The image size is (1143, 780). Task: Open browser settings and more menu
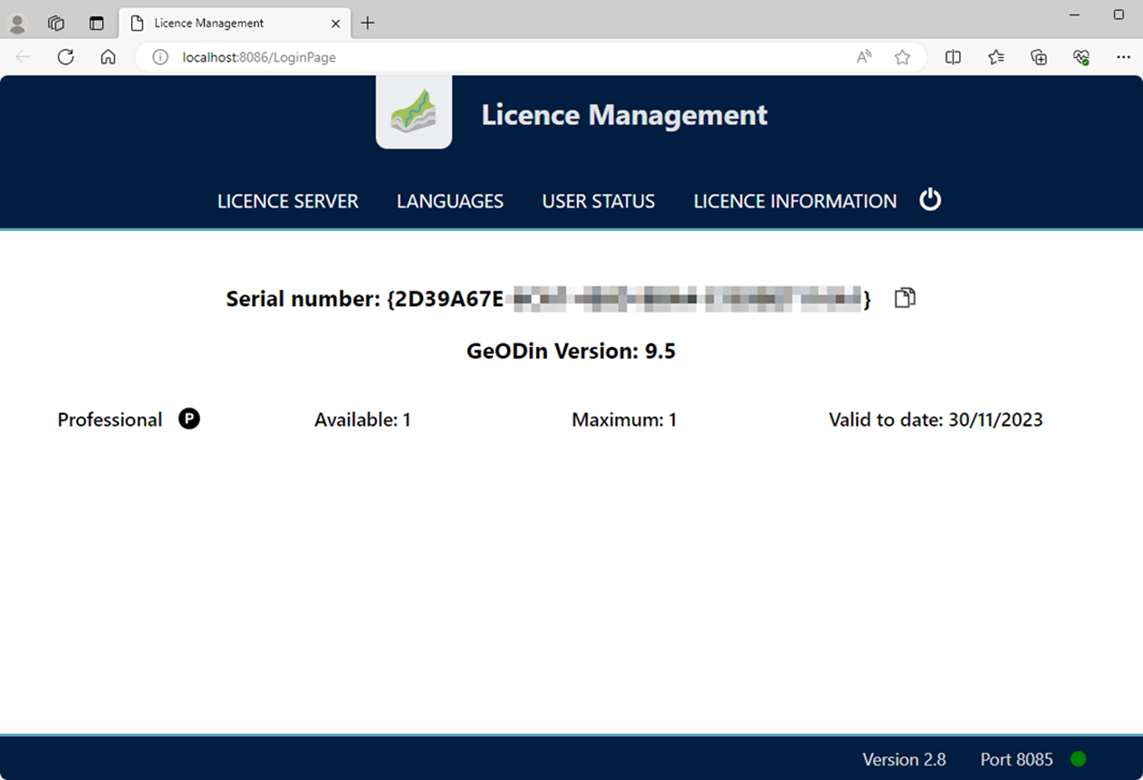pos(1123,57)
